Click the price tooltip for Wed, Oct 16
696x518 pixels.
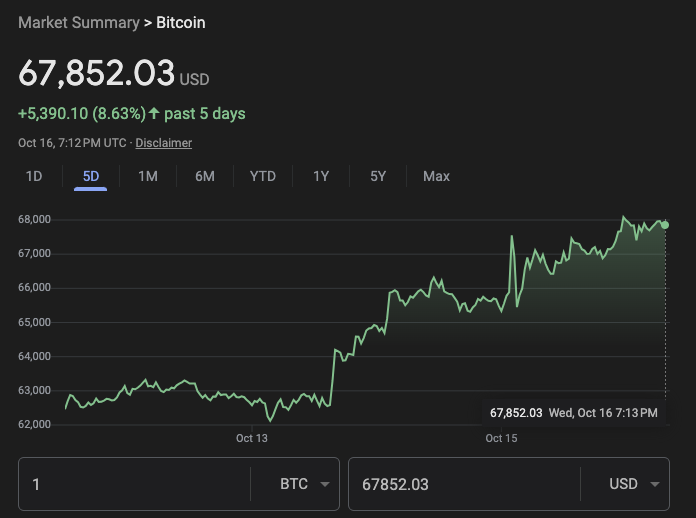[573, 412]
